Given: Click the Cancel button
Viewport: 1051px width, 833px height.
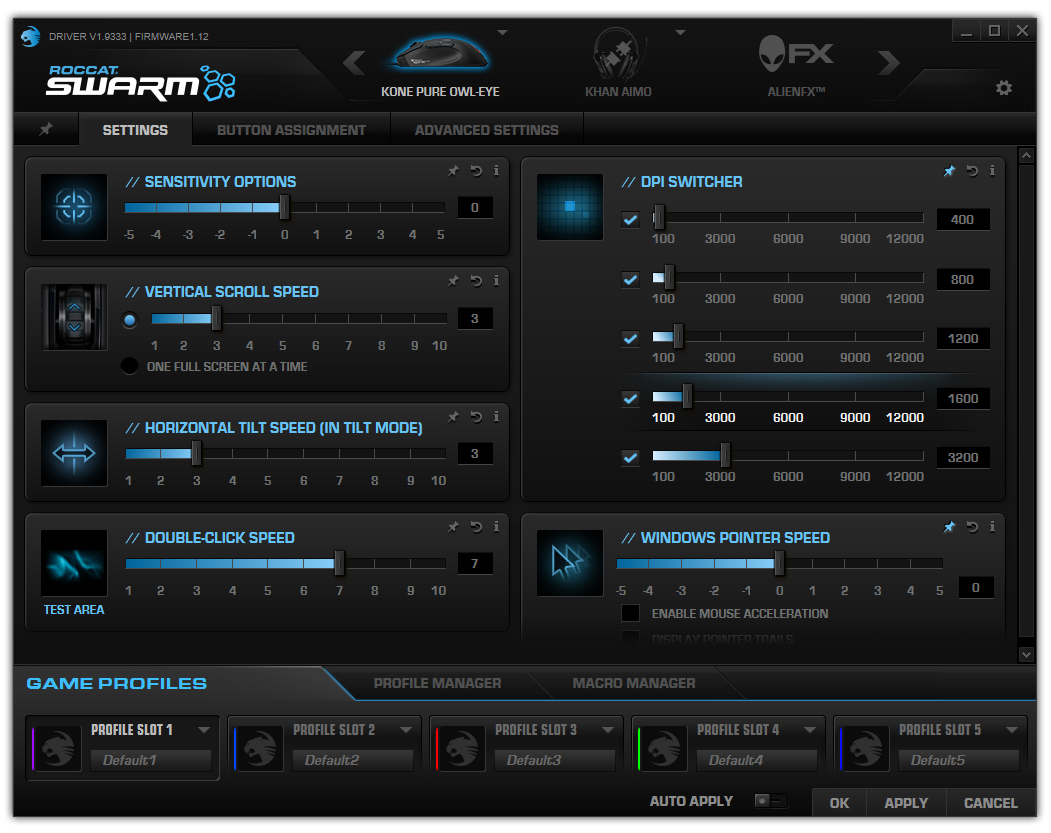Looking at the screenshot, I should coord(991,803).
